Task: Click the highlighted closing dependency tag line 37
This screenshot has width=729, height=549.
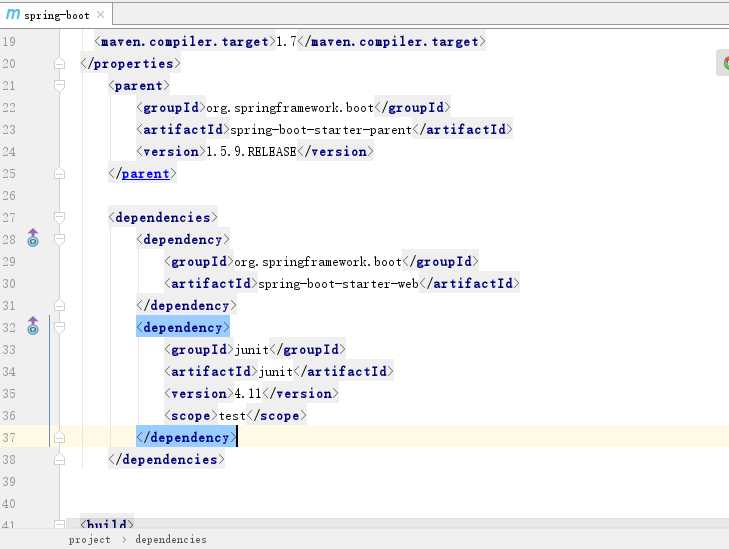Action: (186, 437)
